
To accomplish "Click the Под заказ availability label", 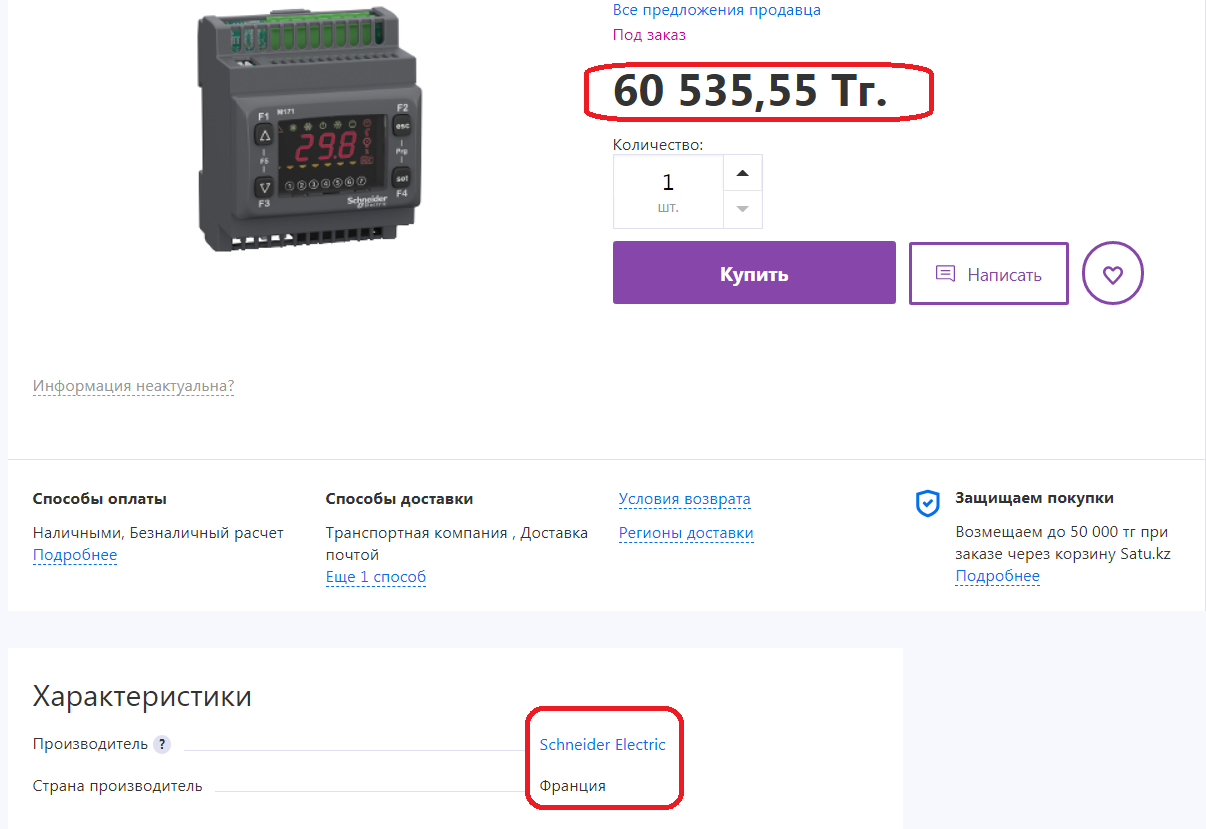I will (x=649, y=35).
